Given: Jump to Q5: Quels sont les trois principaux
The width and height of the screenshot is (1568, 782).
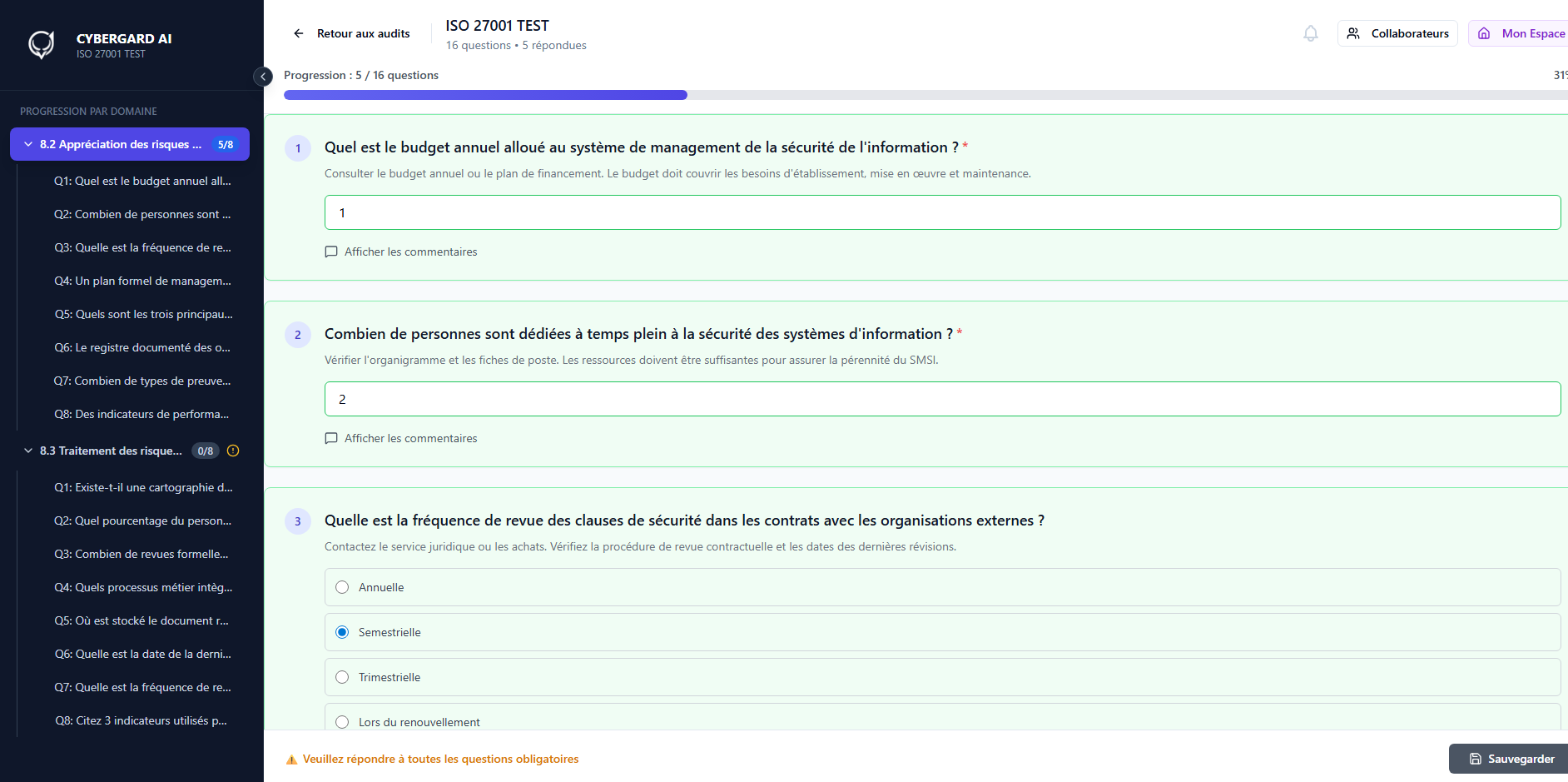Looking at the screenshot, I should point(142,314).
